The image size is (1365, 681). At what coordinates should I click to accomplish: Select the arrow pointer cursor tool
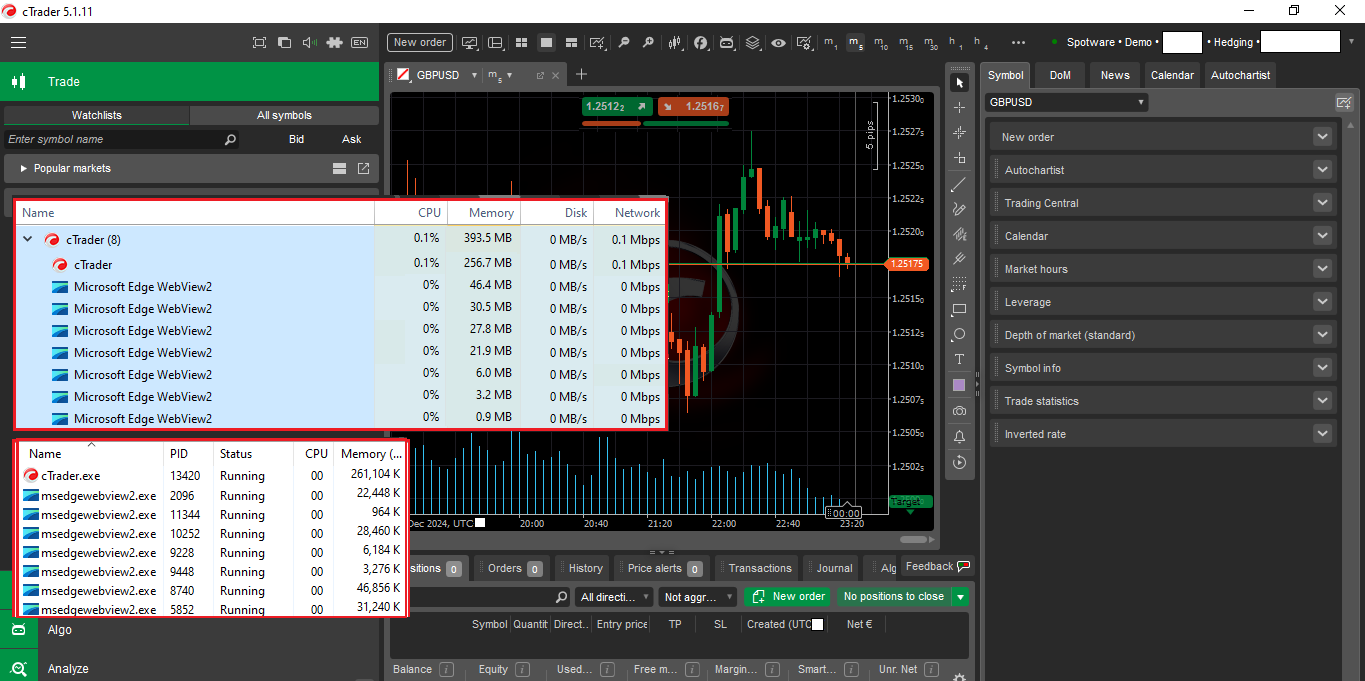tap(960, 82)
